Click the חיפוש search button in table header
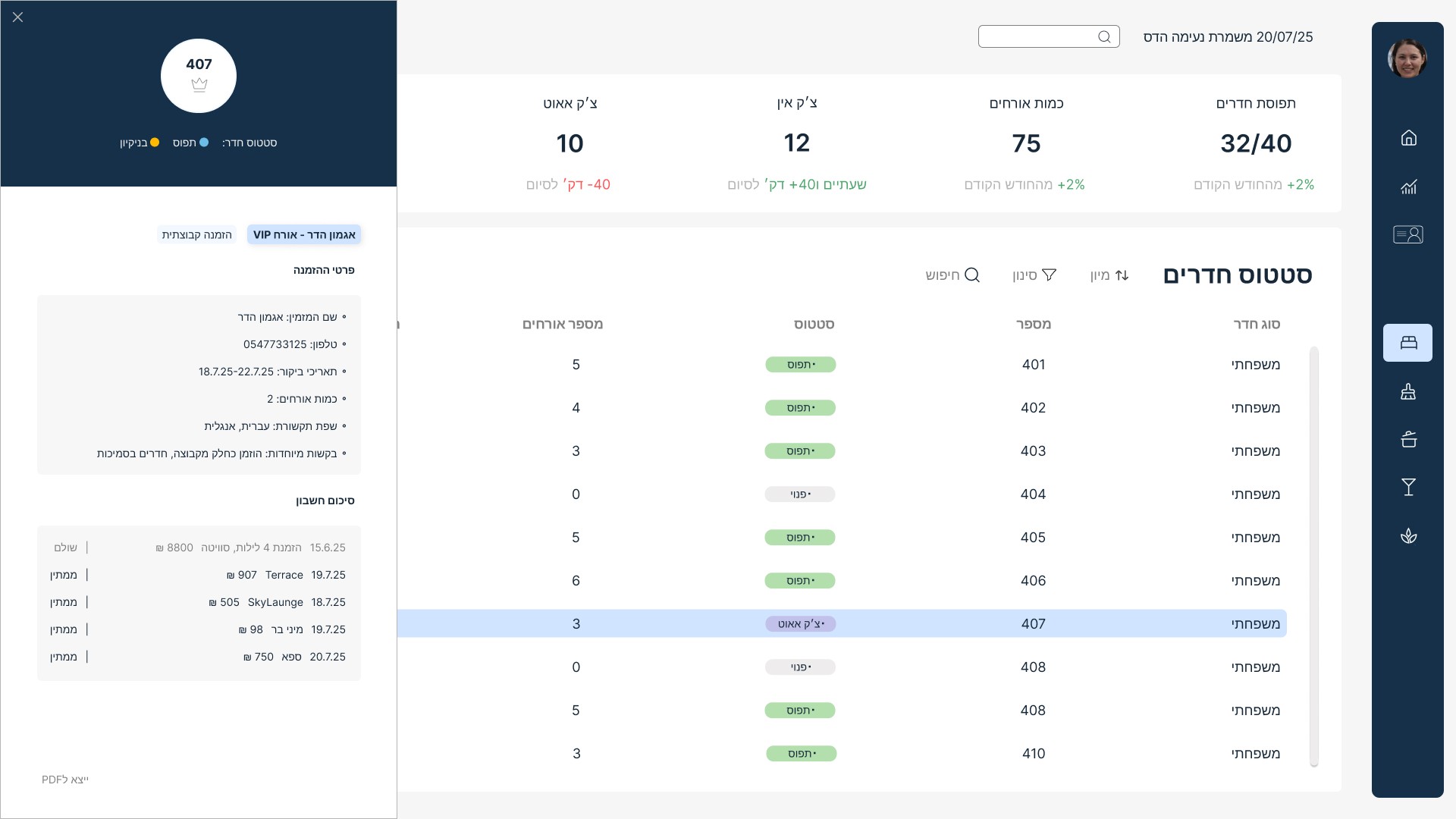The width and height of the screenshot is (1456, 819). [x=952, y=275]
